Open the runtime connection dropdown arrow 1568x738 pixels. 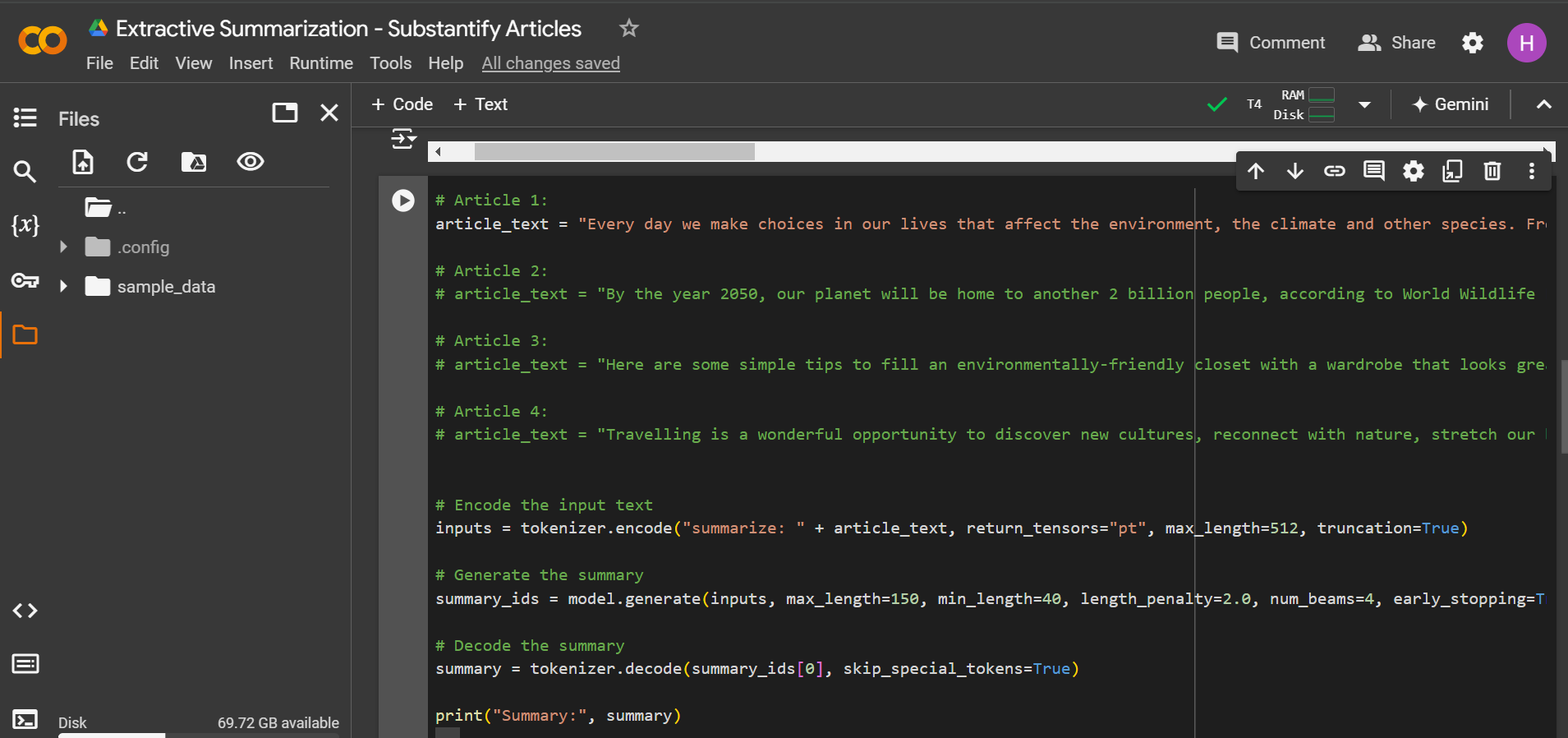[x=1364, y=104]
